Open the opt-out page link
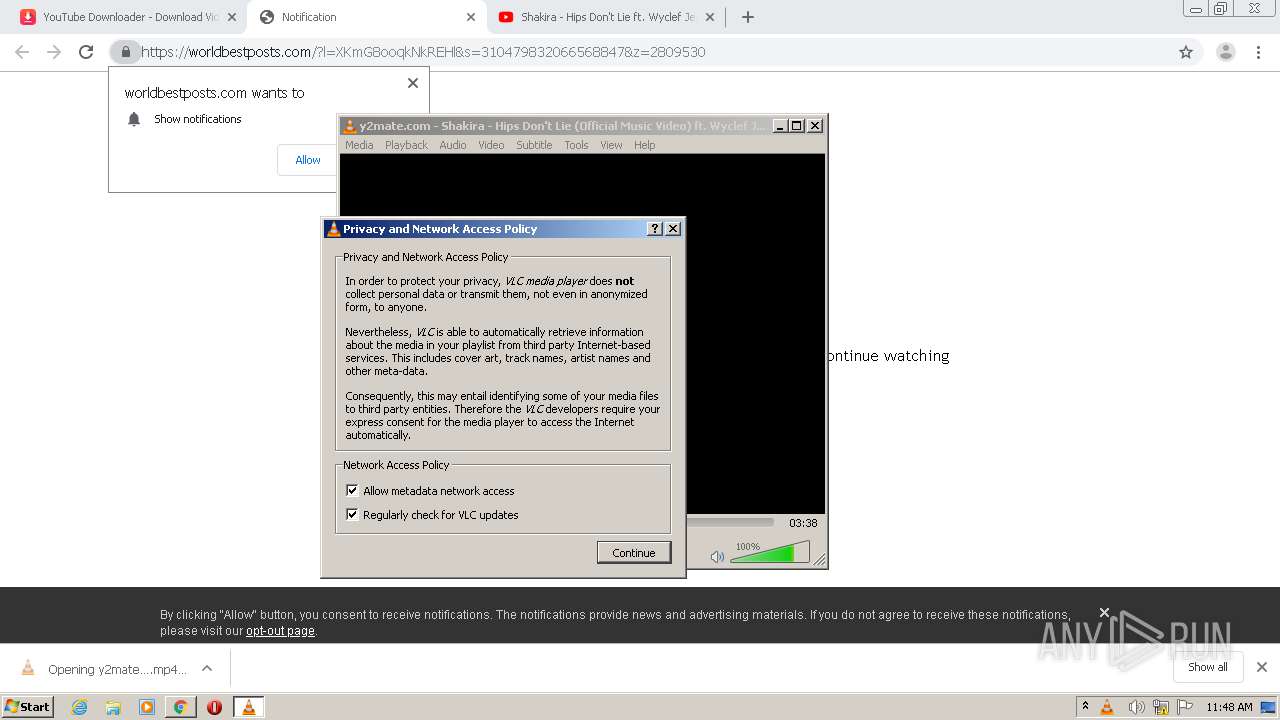This screenshot has height=720, width=1280. [280, 631]
